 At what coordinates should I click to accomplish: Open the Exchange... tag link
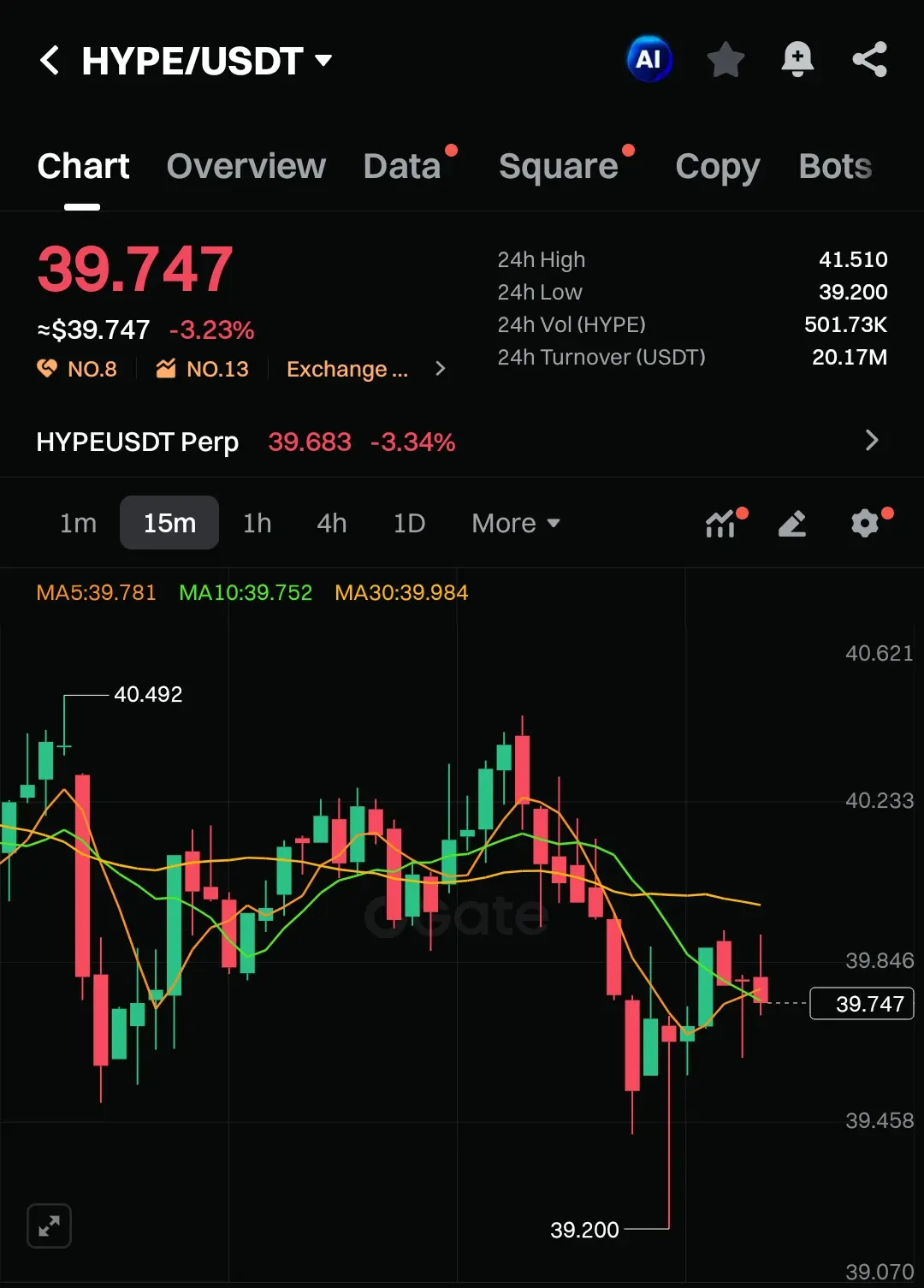[347, 369]
